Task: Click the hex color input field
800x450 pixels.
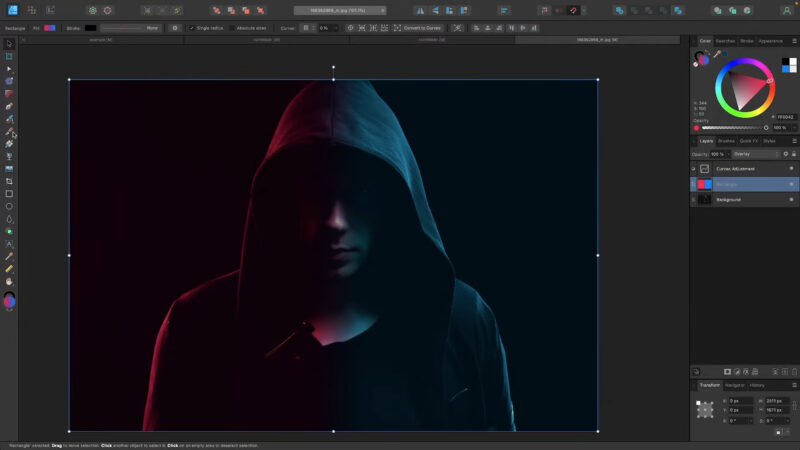Action: point(786,117)
